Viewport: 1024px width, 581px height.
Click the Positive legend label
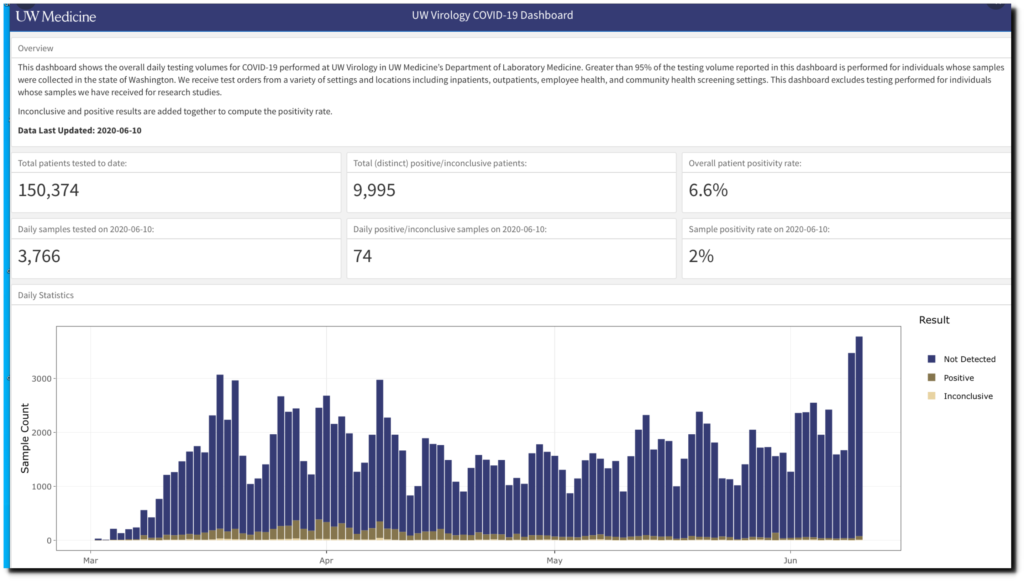tap(958, 378)
